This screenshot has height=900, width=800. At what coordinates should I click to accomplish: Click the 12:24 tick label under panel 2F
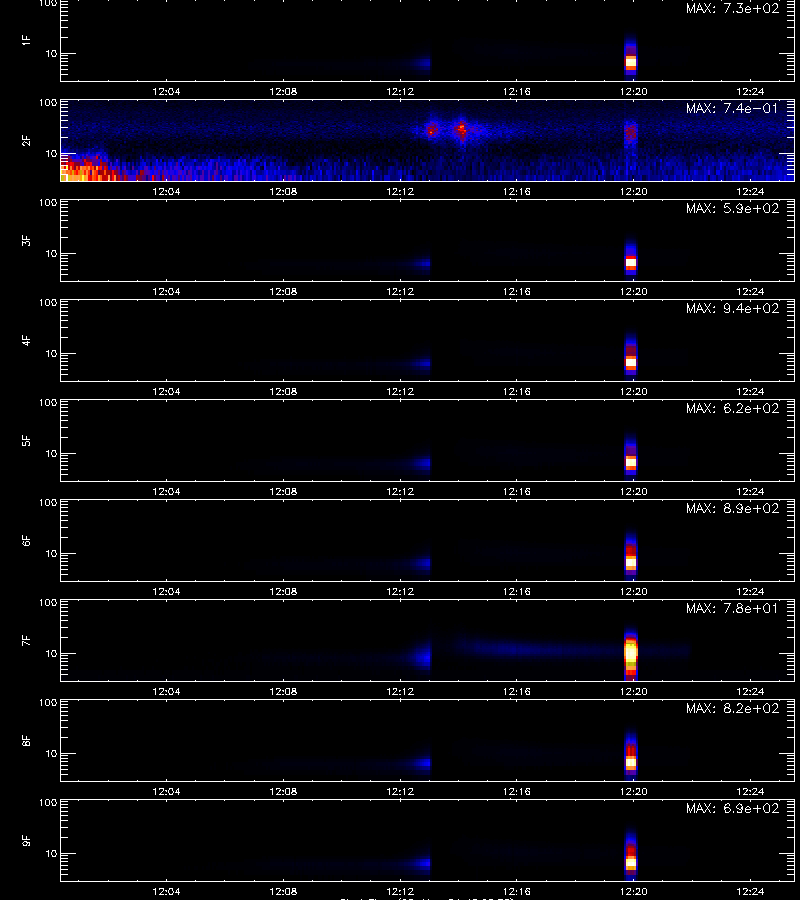[750, 191]
